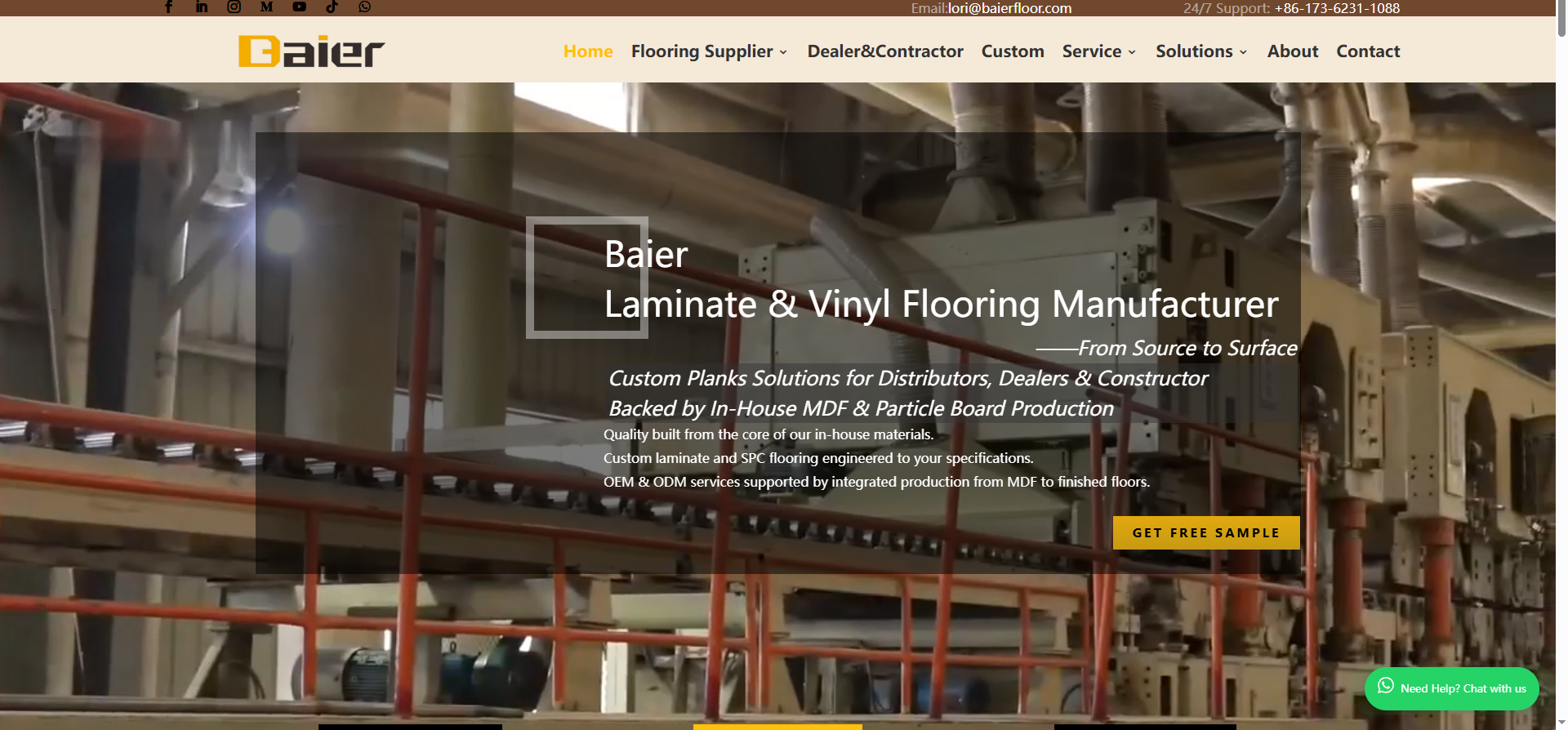Click the "OEM & ODM services" sentence
Viewport: 1568px width, 730px height.
click(876, 482)
